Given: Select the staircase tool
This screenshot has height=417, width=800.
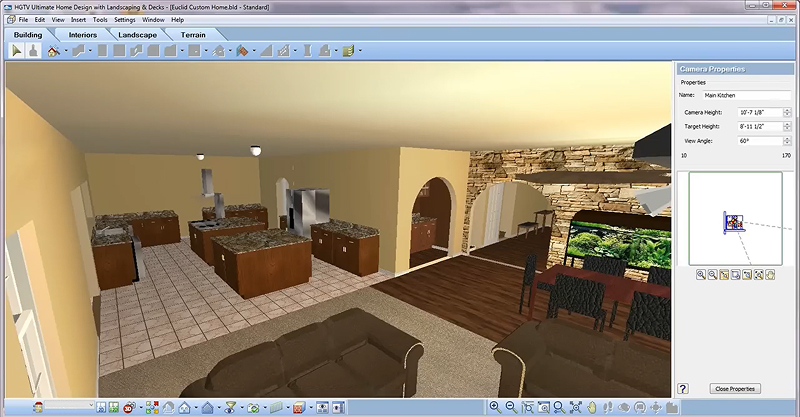Looking at the screenshot, I should click(283, 51).
